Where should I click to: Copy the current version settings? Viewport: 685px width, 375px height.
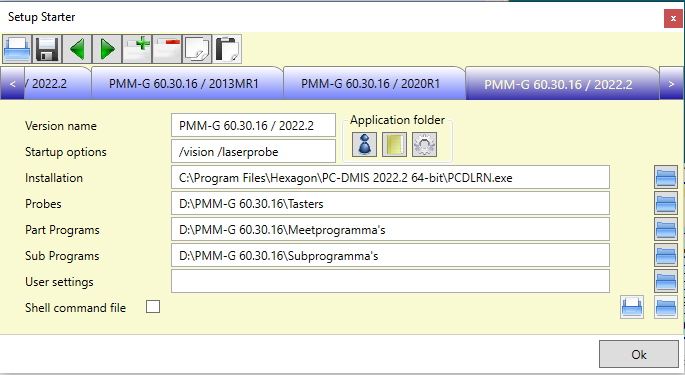(197, 49)
